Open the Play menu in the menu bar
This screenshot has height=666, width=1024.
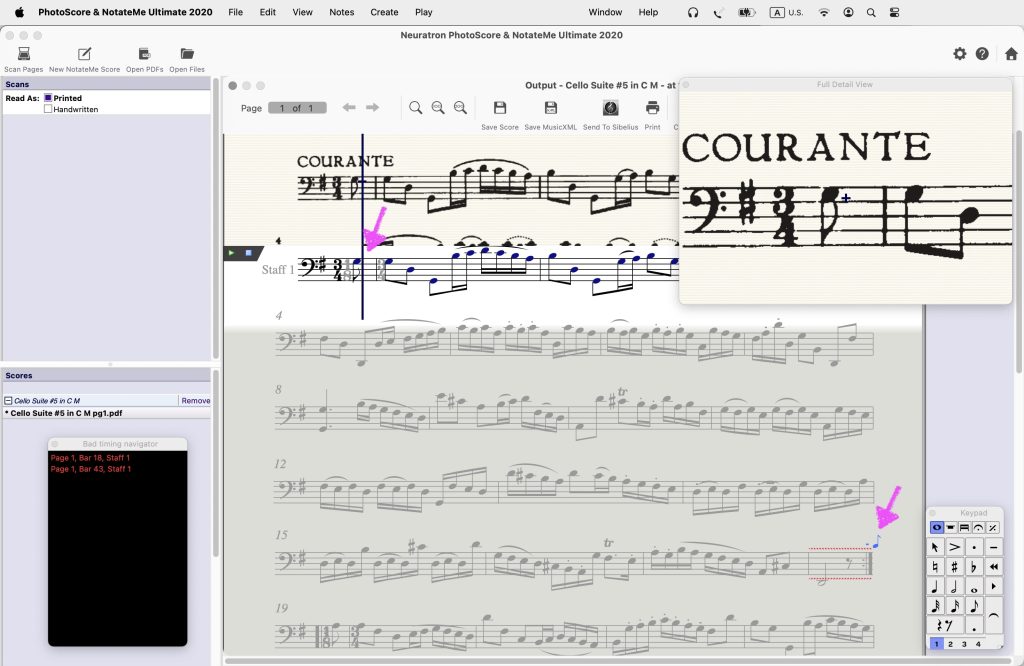[423, 12]
